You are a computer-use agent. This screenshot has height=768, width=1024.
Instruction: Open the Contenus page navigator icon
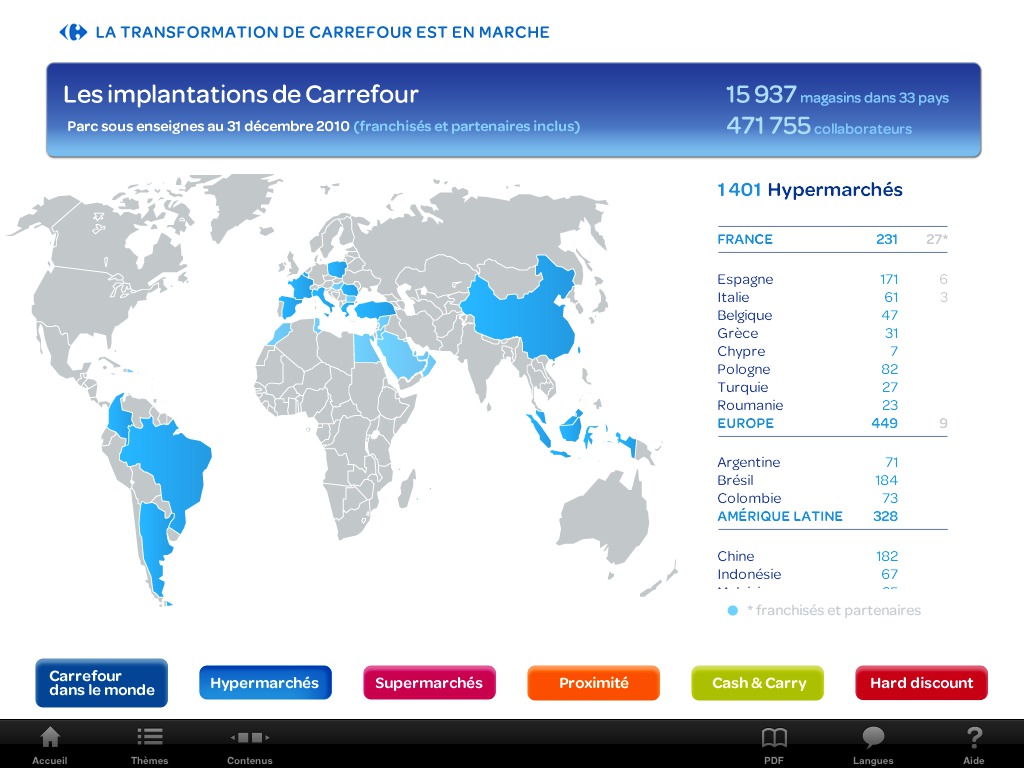249,739
